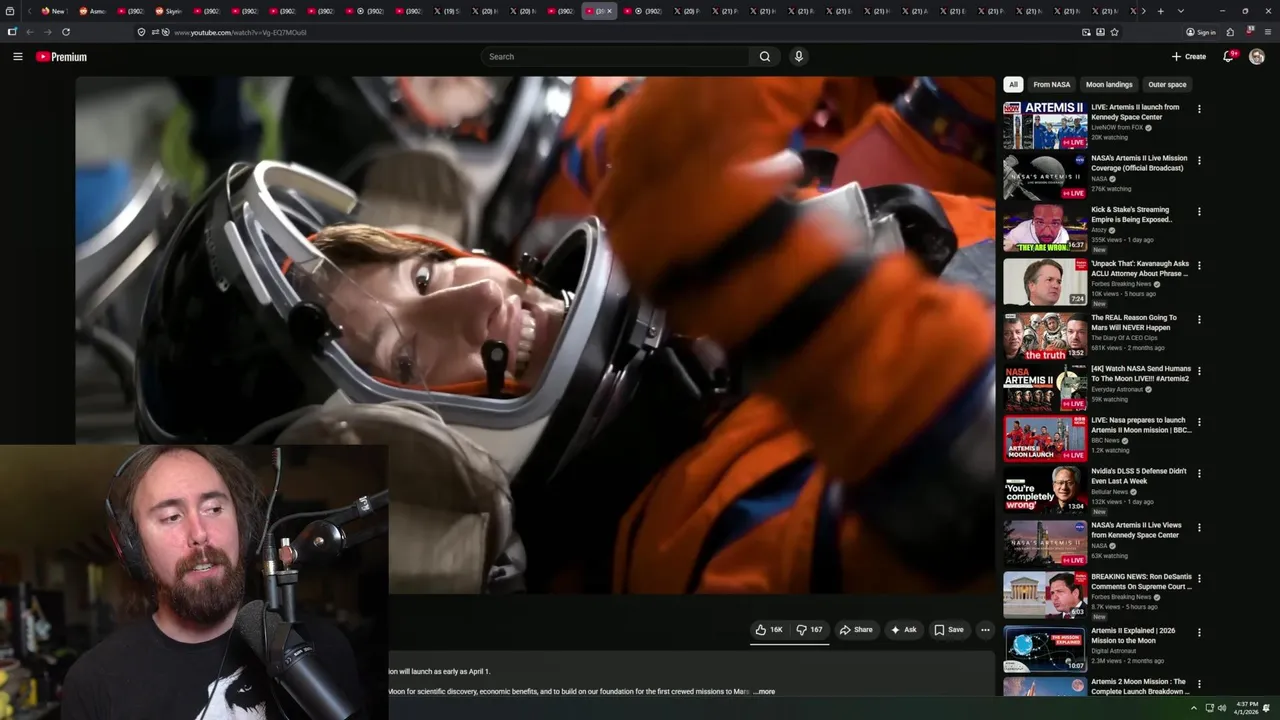The width and height of the screenshot is (1280, 720).
Task: Open options for Kavanaugh 'Unpack That' video
Action: (x=1199, y=266)
